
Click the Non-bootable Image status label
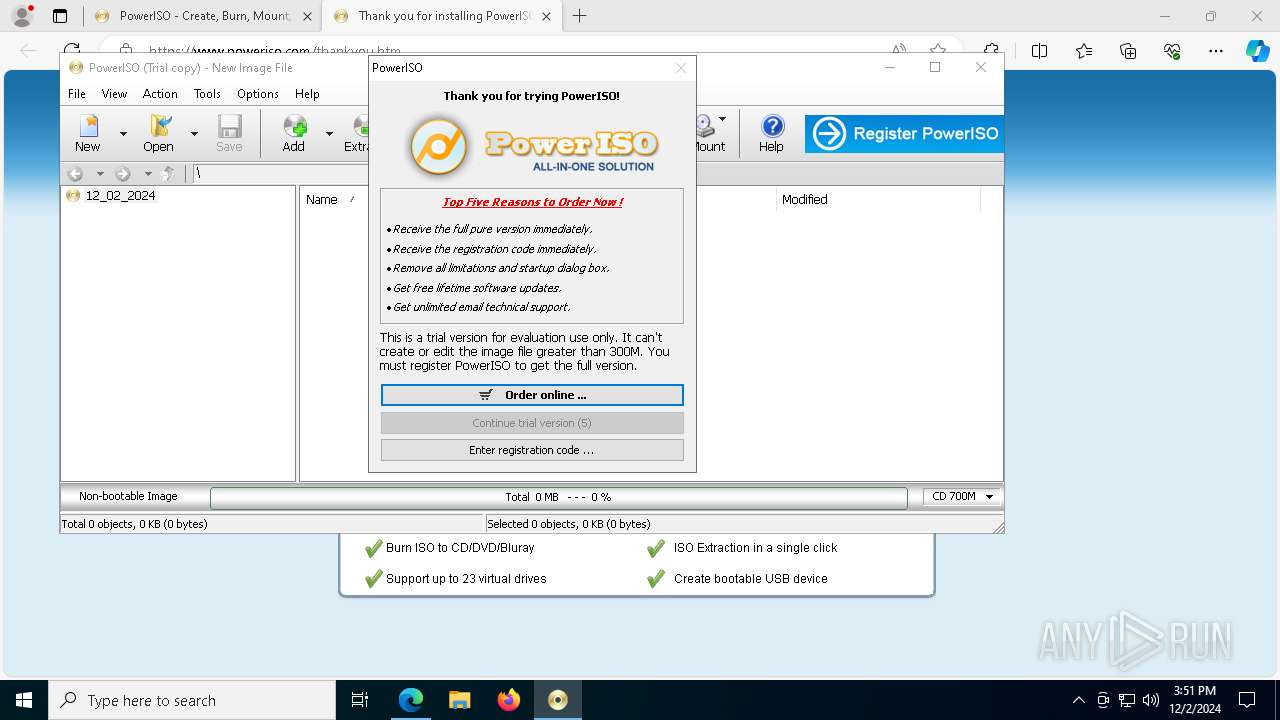coord(129,496)
